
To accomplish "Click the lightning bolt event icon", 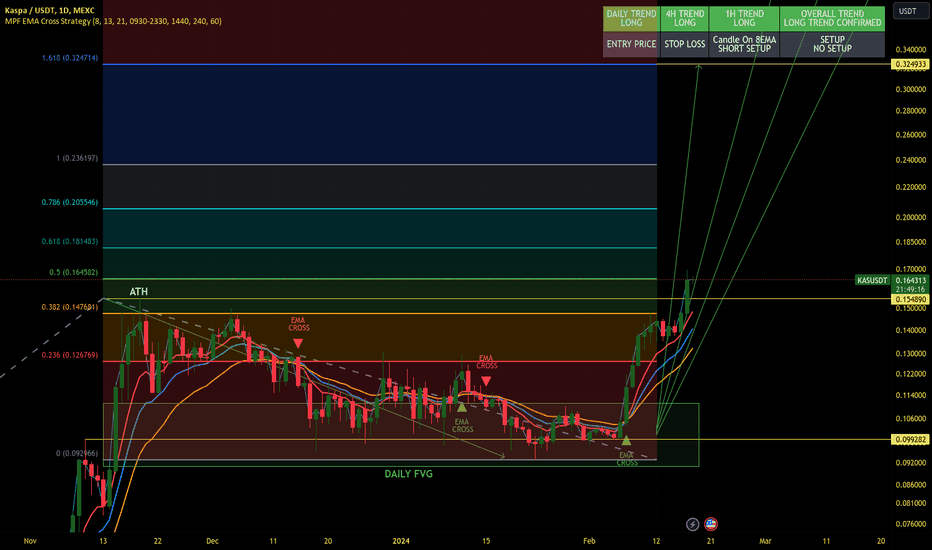I will (692, 524).
